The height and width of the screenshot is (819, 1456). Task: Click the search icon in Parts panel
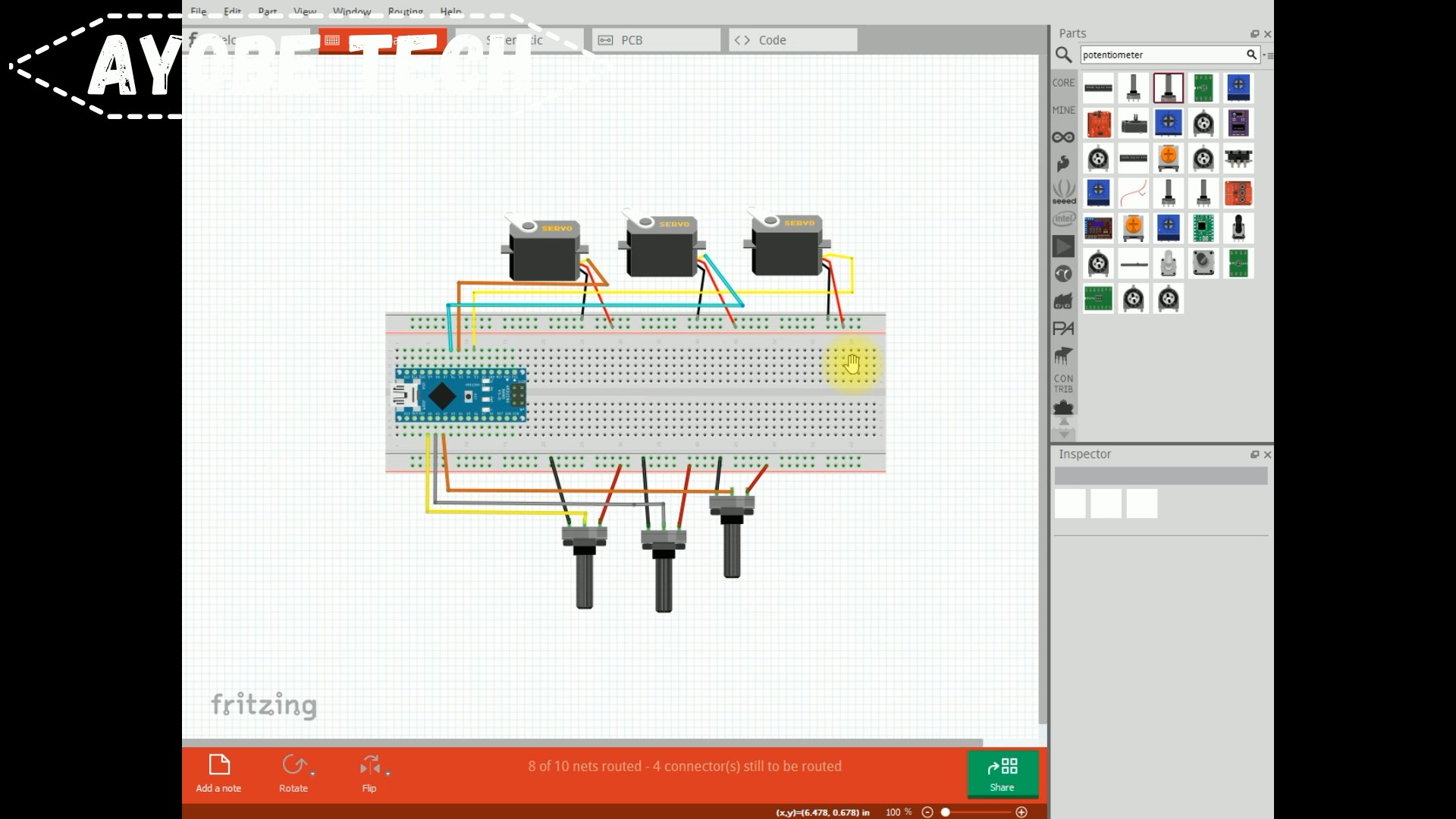pos(1064,55)
